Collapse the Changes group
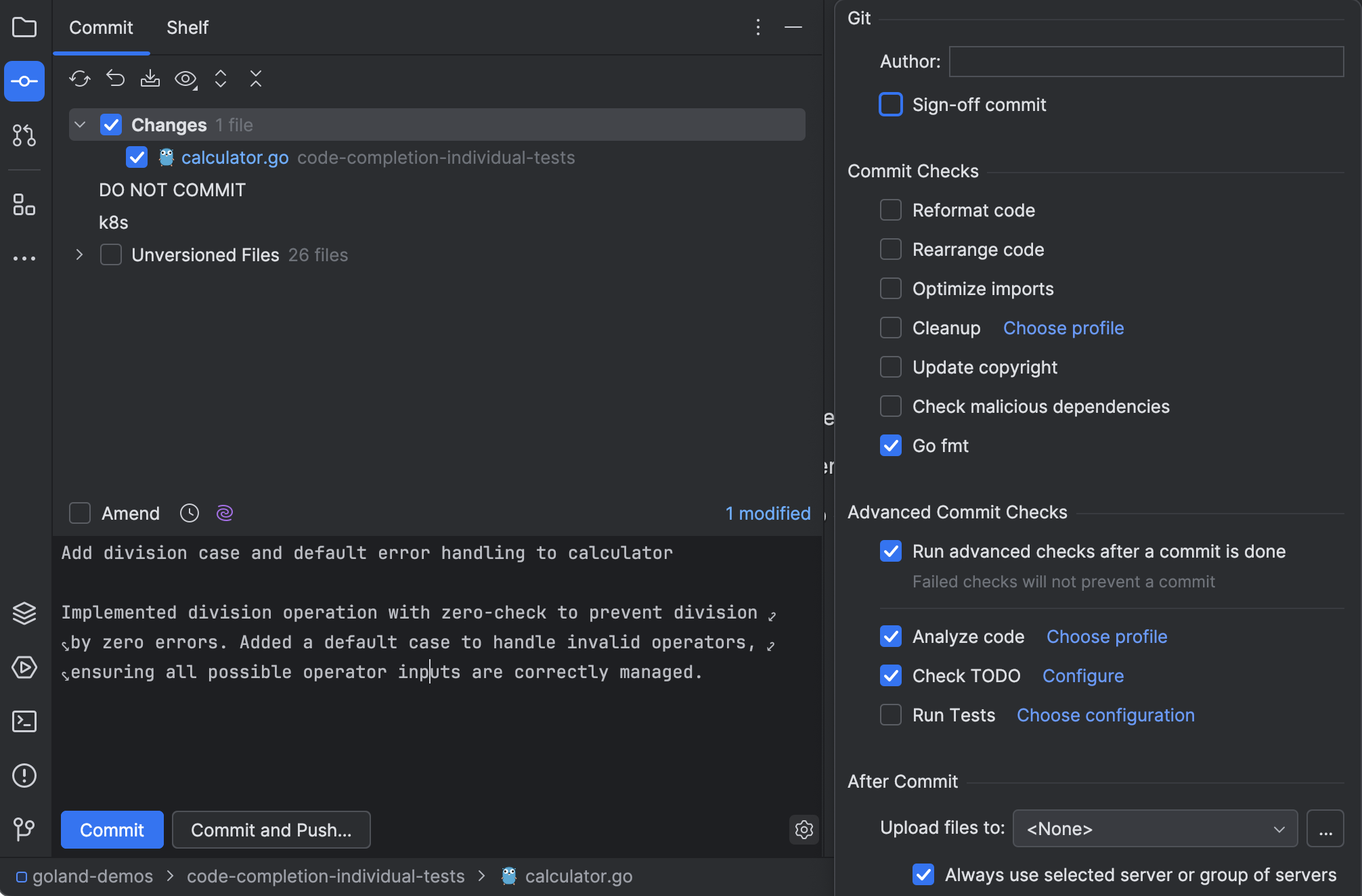 click(x=79, y=125)
